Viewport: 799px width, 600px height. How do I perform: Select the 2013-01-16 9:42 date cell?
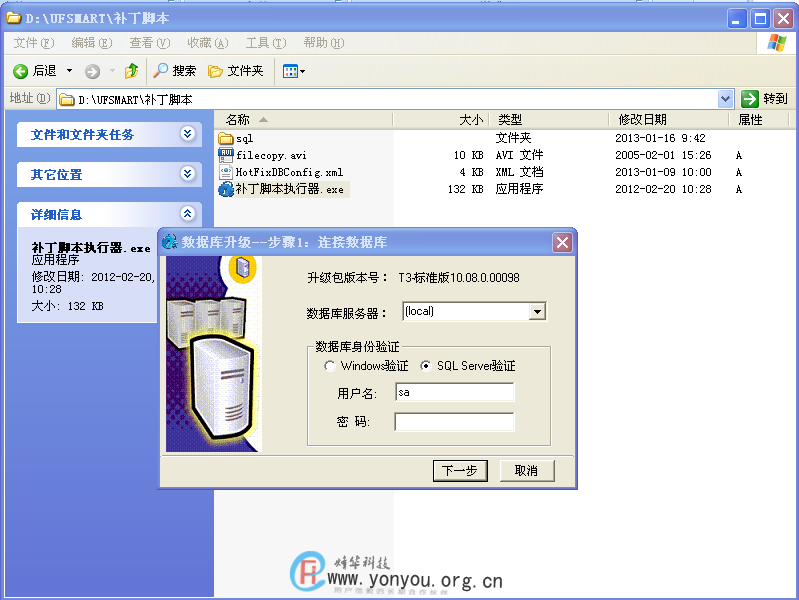(x=660, y=138)
